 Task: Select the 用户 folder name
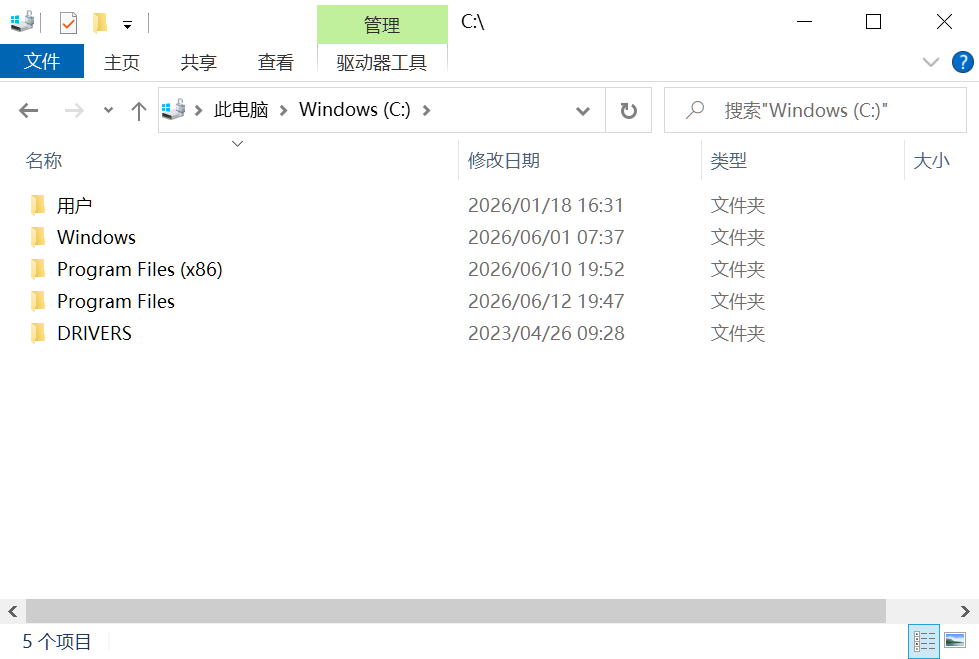(x=74, y=205)
